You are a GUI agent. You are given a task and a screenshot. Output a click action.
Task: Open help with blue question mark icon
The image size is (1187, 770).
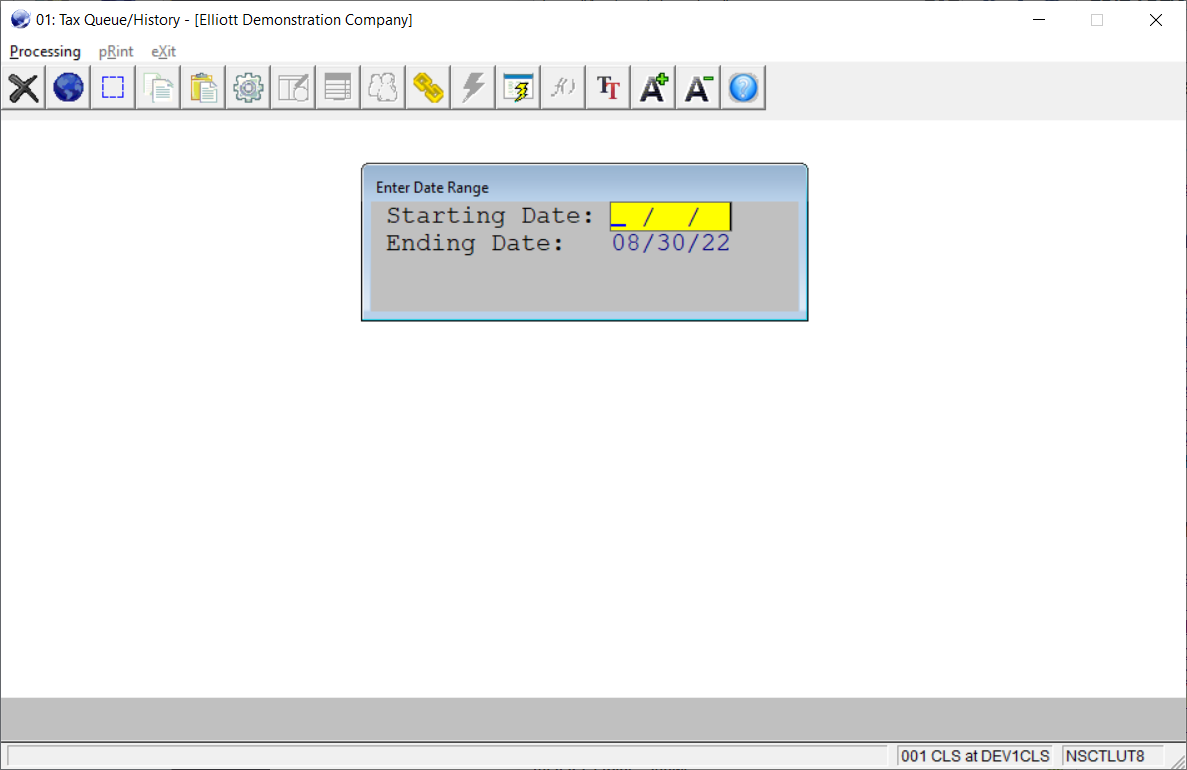coord(743,88)
